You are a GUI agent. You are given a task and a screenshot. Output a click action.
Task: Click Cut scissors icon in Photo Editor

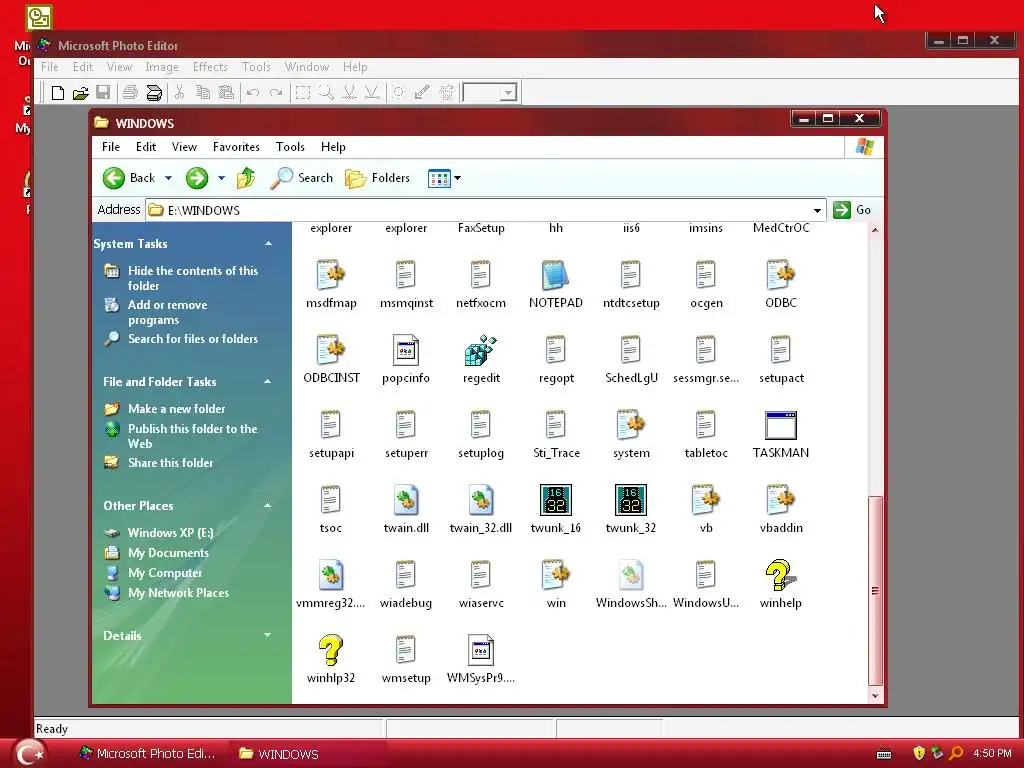point(180,93)
